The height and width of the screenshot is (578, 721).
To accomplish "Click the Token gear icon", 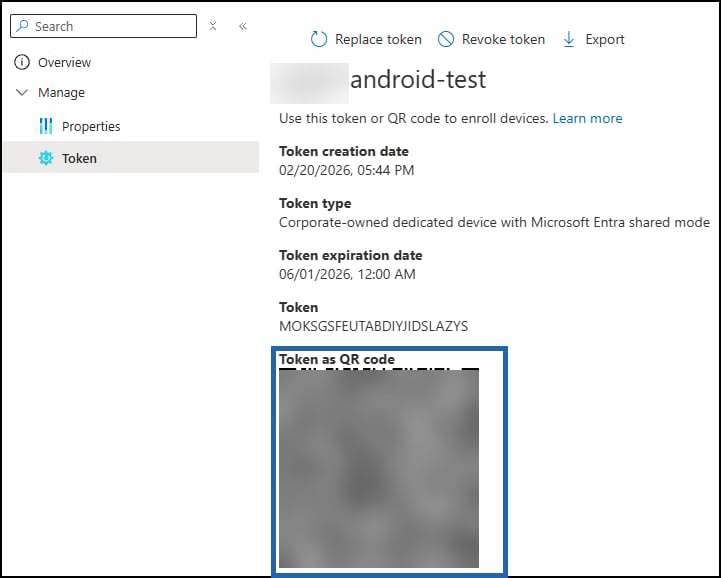I will point(46,158).
